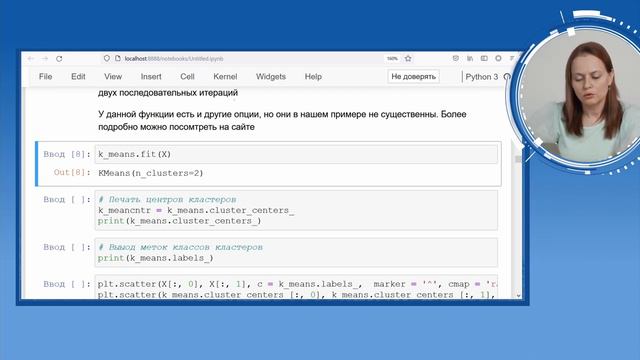The height and width of the screenshot is (360, 640).
Task: Open the Insert menu
Action: (x=151, y=77)
